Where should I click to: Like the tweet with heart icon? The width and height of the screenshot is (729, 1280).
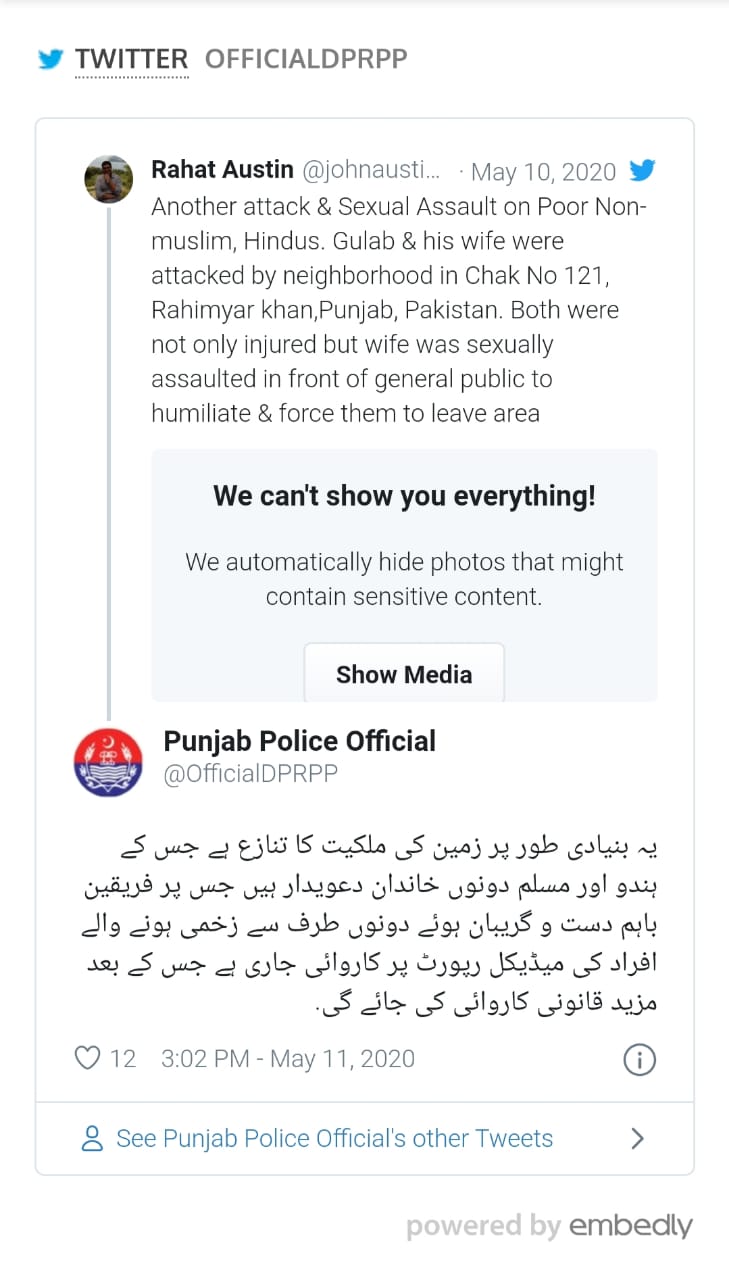tap(88, 1058)
